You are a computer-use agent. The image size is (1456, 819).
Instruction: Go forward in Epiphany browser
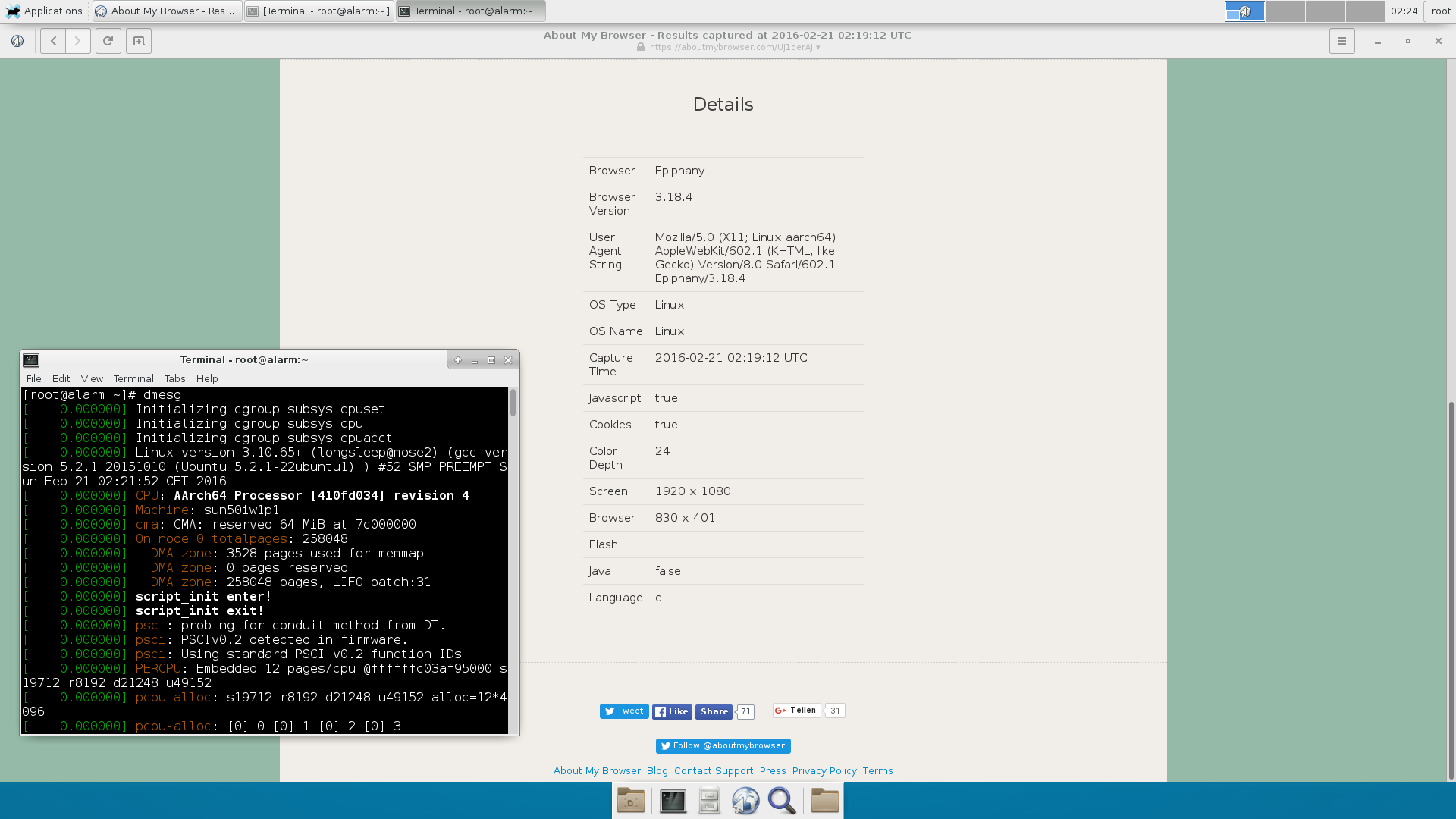click(78, 41)
